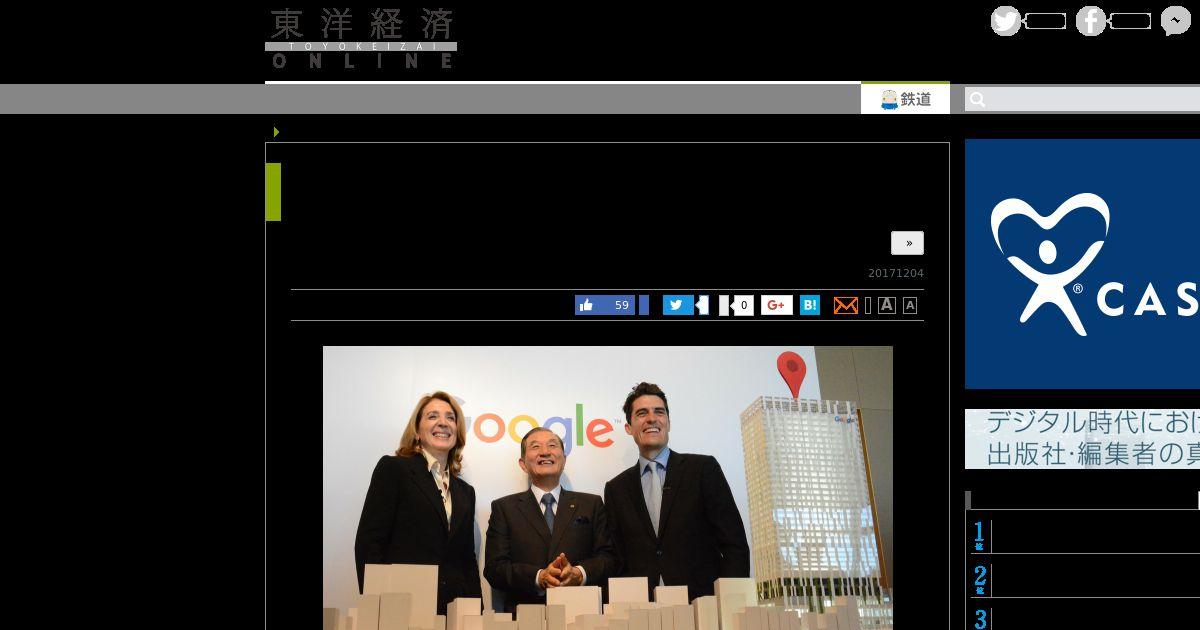Select the larger font size A

(886, 305)
